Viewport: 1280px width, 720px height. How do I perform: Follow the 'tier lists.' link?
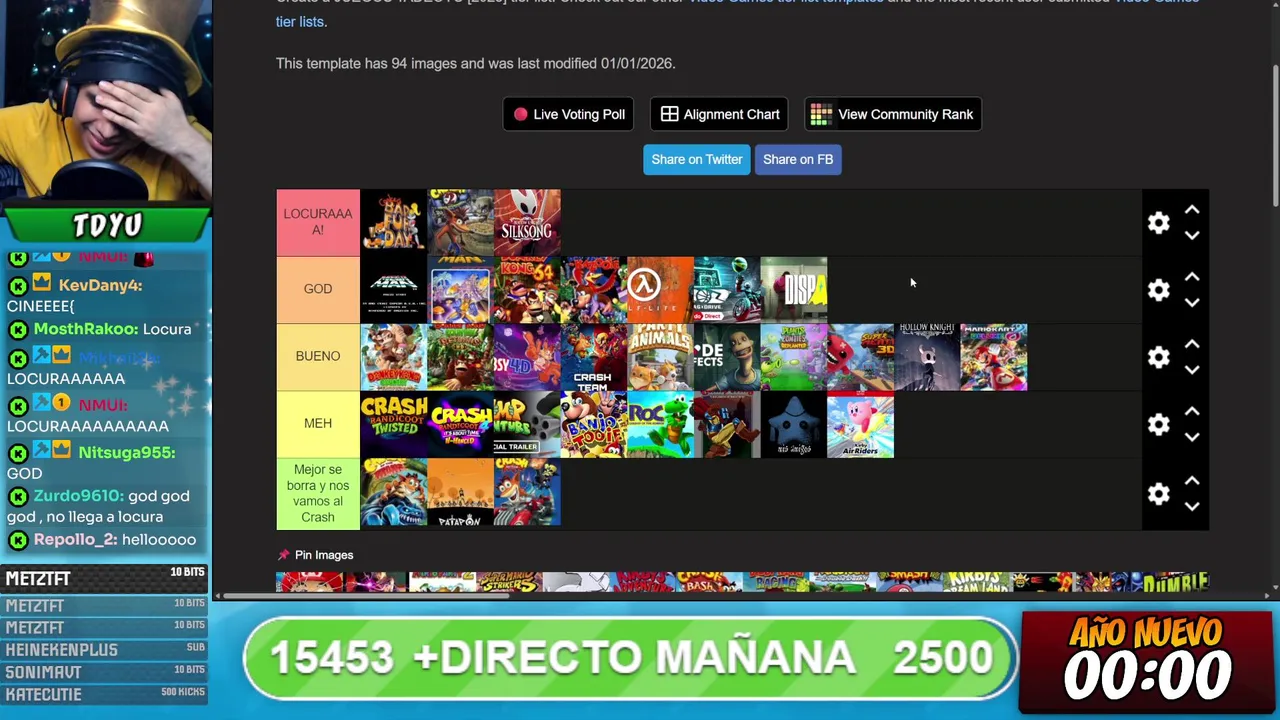click(x=301, y=21)
